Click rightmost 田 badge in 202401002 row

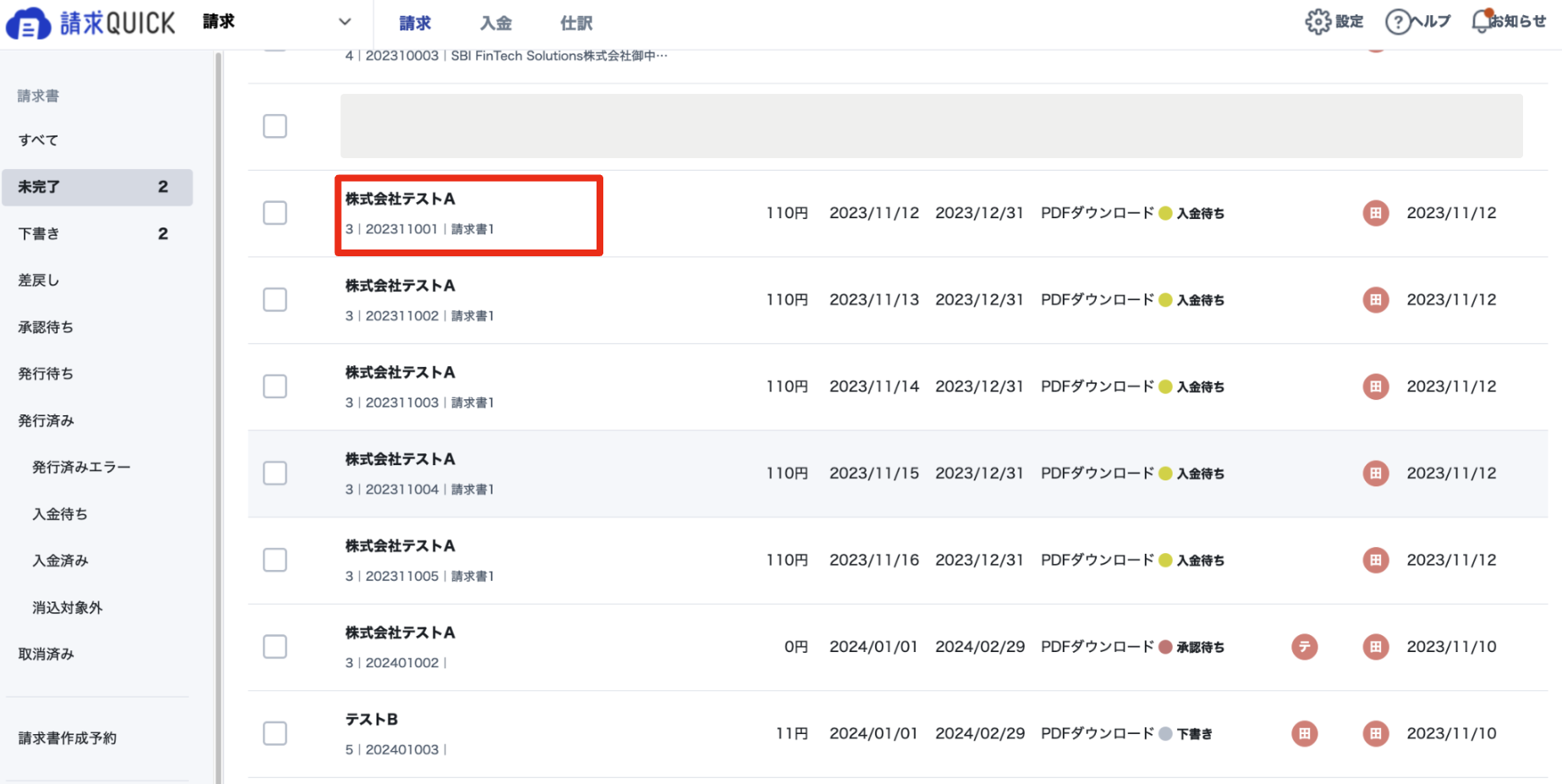pos(1376,647)
